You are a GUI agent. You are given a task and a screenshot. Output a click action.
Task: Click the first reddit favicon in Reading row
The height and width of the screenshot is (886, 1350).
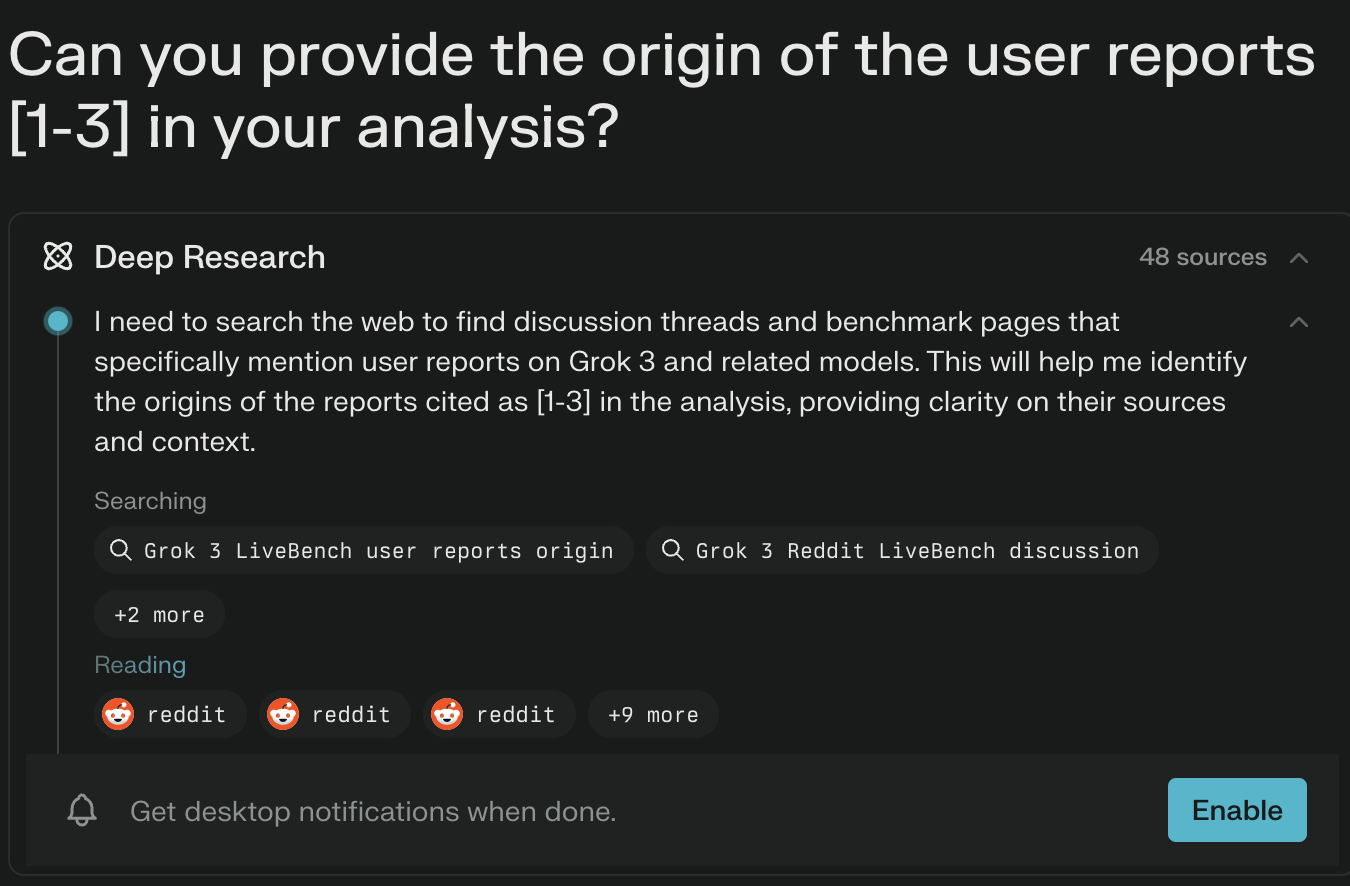point(118,714)
